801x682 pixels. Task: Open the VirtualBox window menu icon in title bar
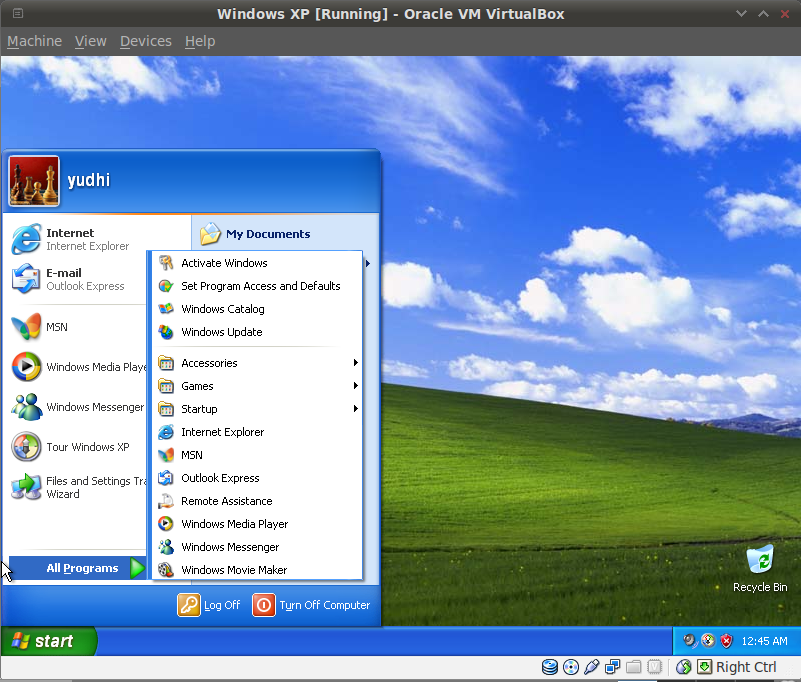pos(18,13)
